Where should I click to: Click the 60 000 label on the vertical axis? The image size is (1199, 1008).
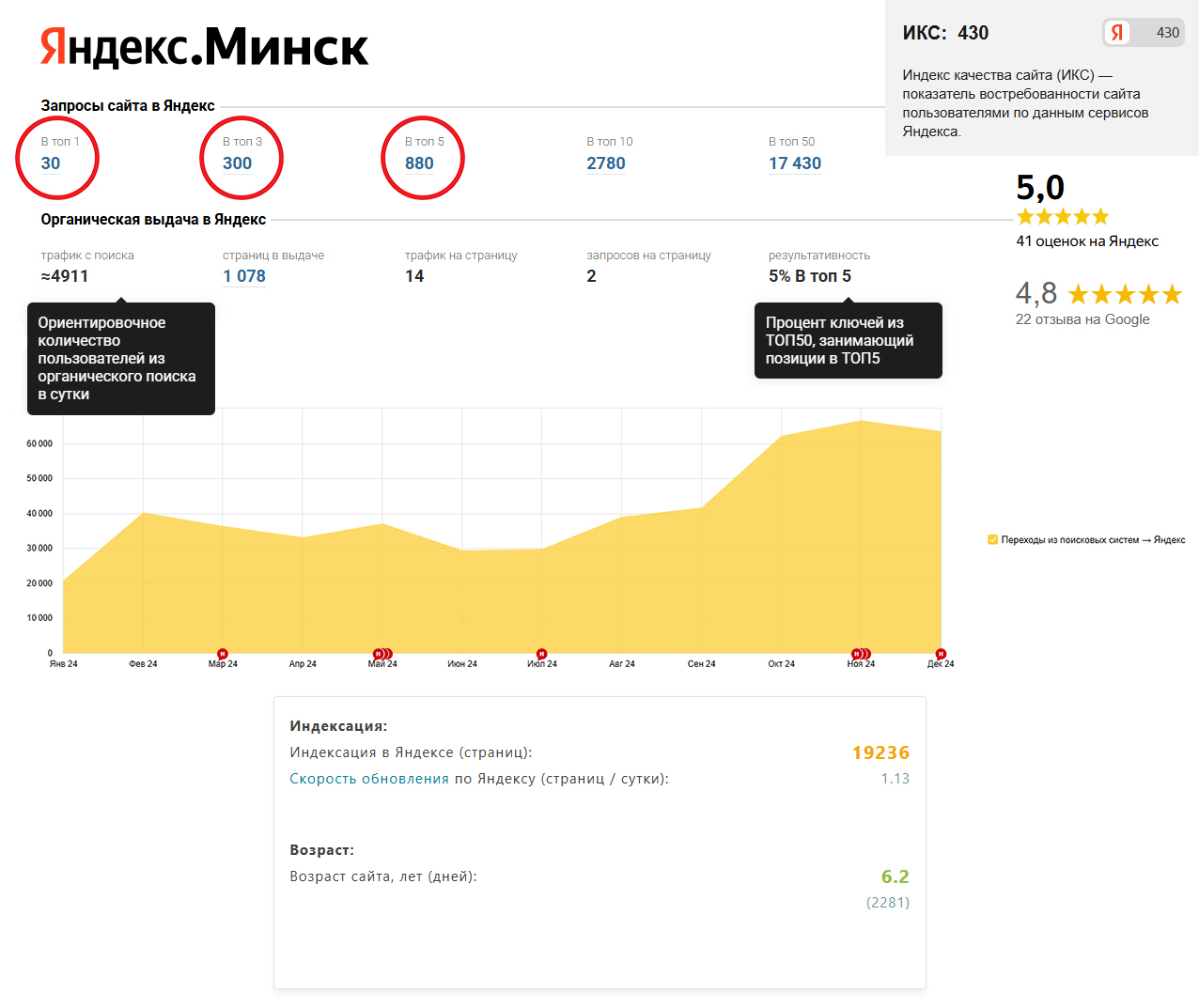coord(39,443)
